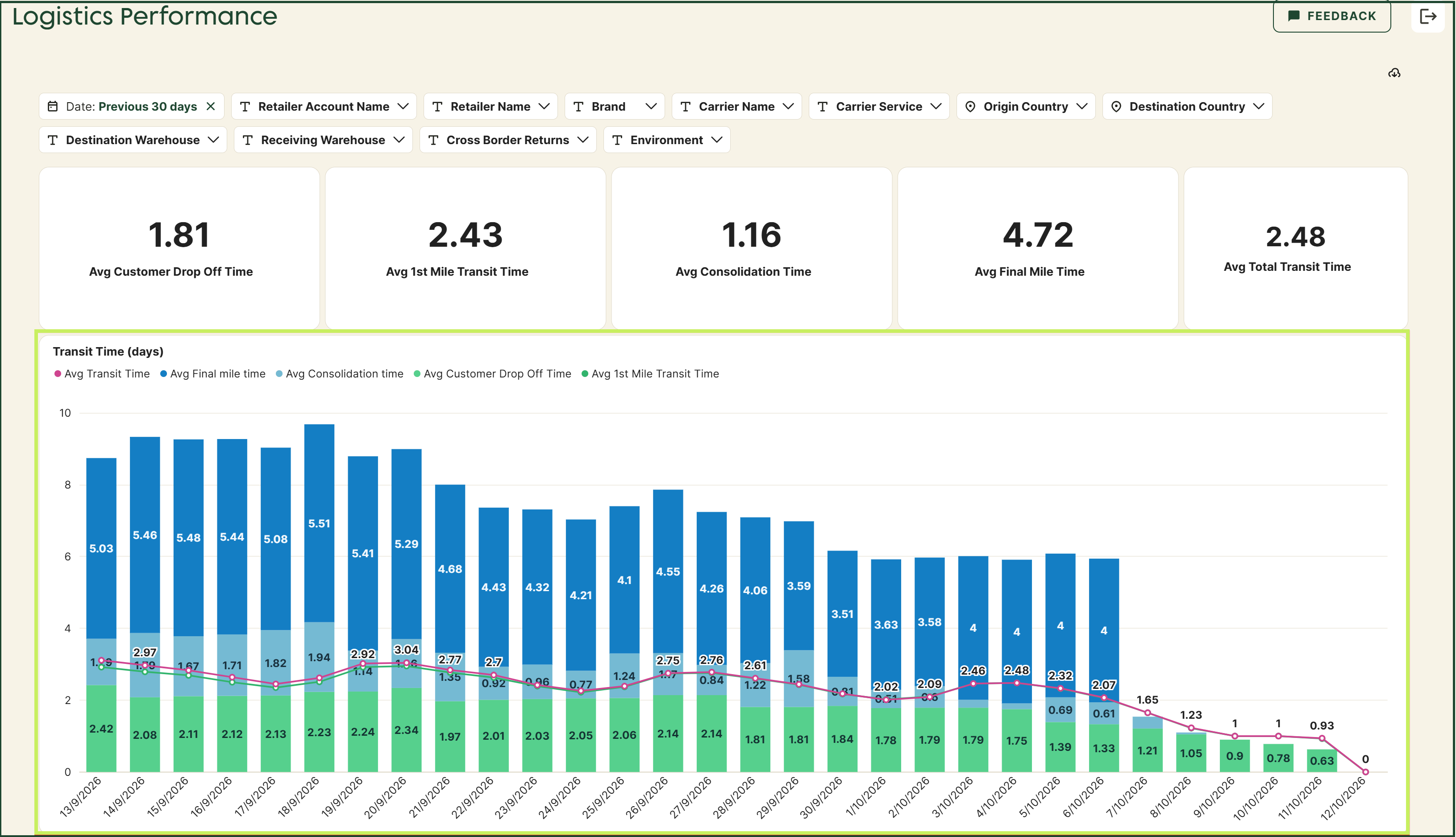Click the Destination Country location pin icon
This screenshot has height=837, width=1456.
1116,106
